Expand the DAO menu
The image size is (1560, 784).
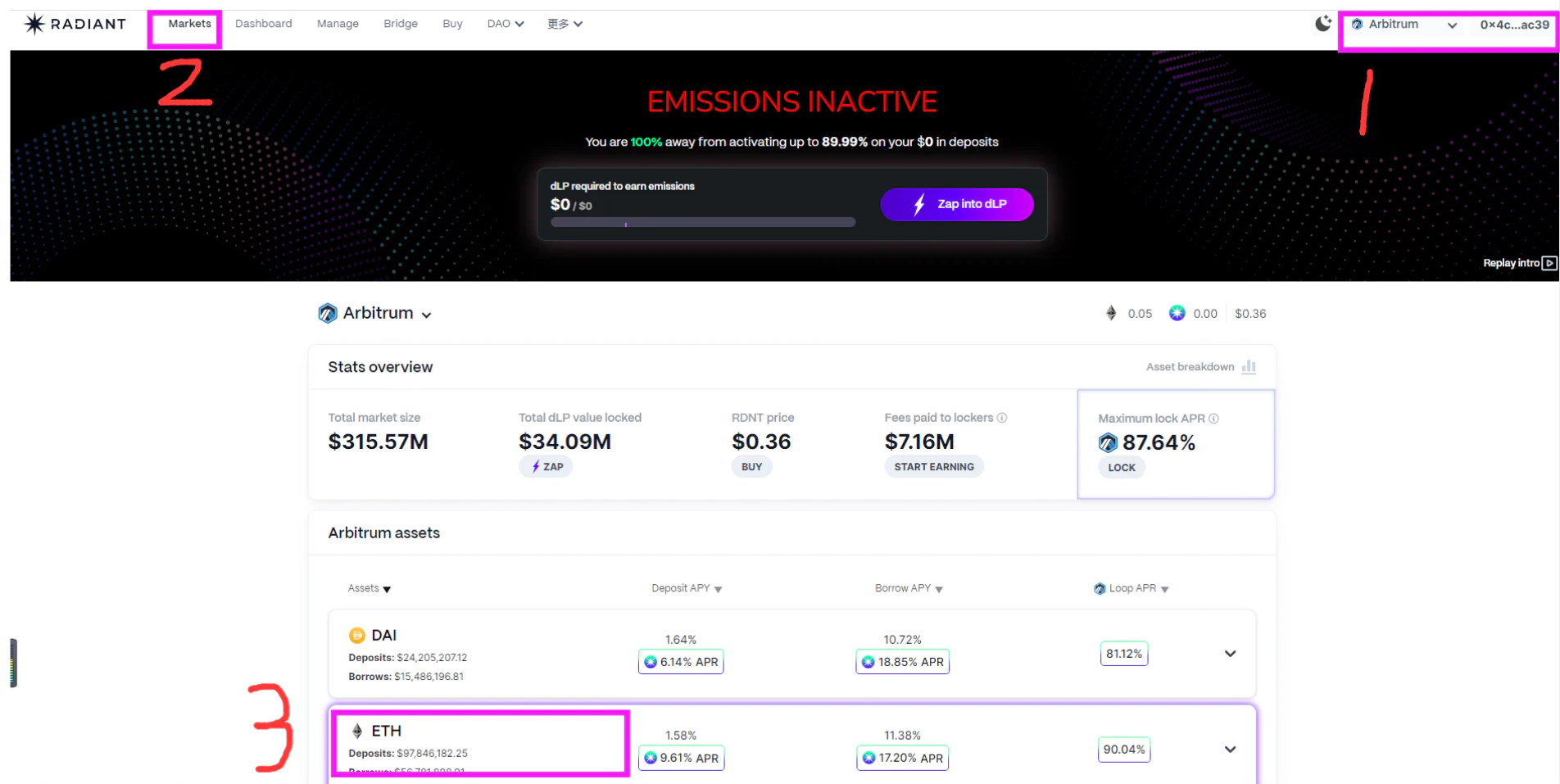[506, 24]
